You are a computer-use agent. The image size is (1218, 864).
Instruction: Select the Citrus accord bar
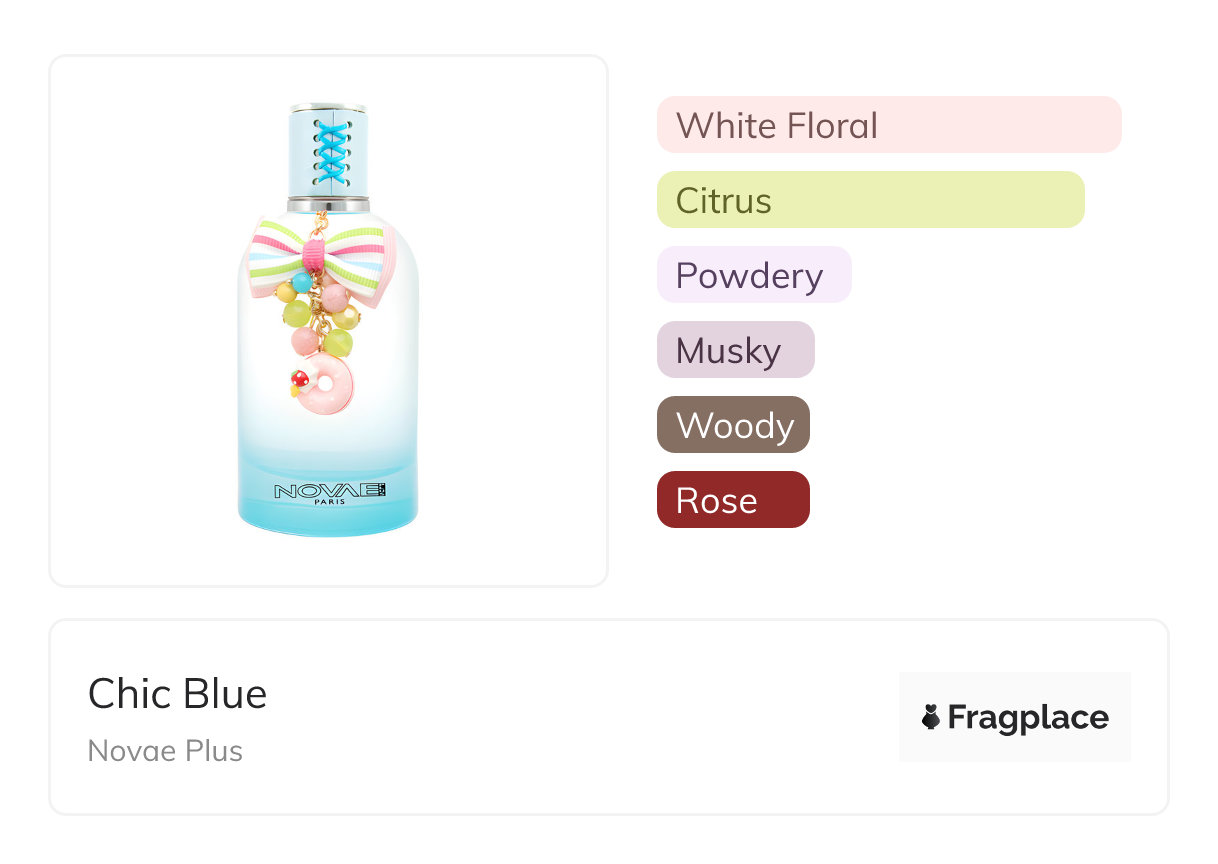coord(870,200)
